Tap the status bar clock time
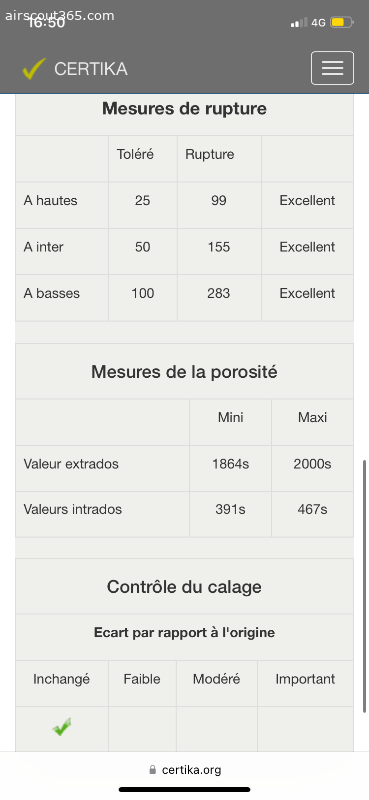 (x=46, y=22)
